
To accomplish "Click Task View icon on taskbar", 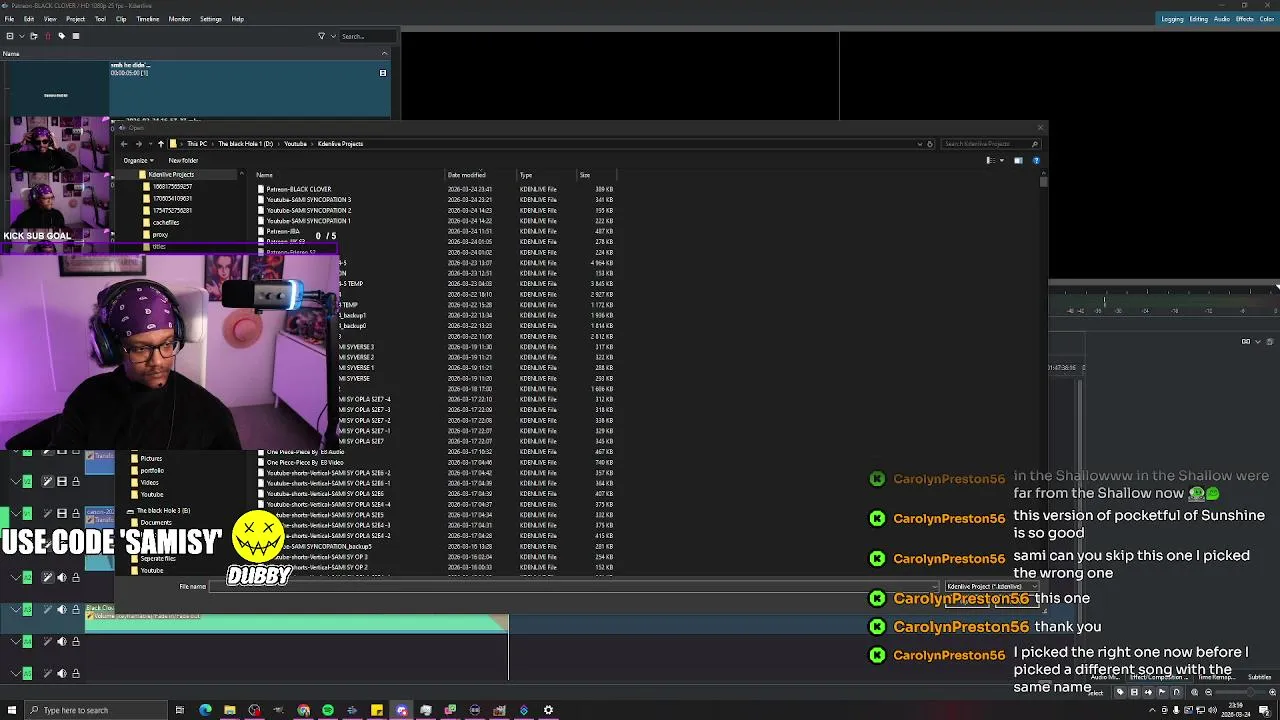I will coord(180,710).
